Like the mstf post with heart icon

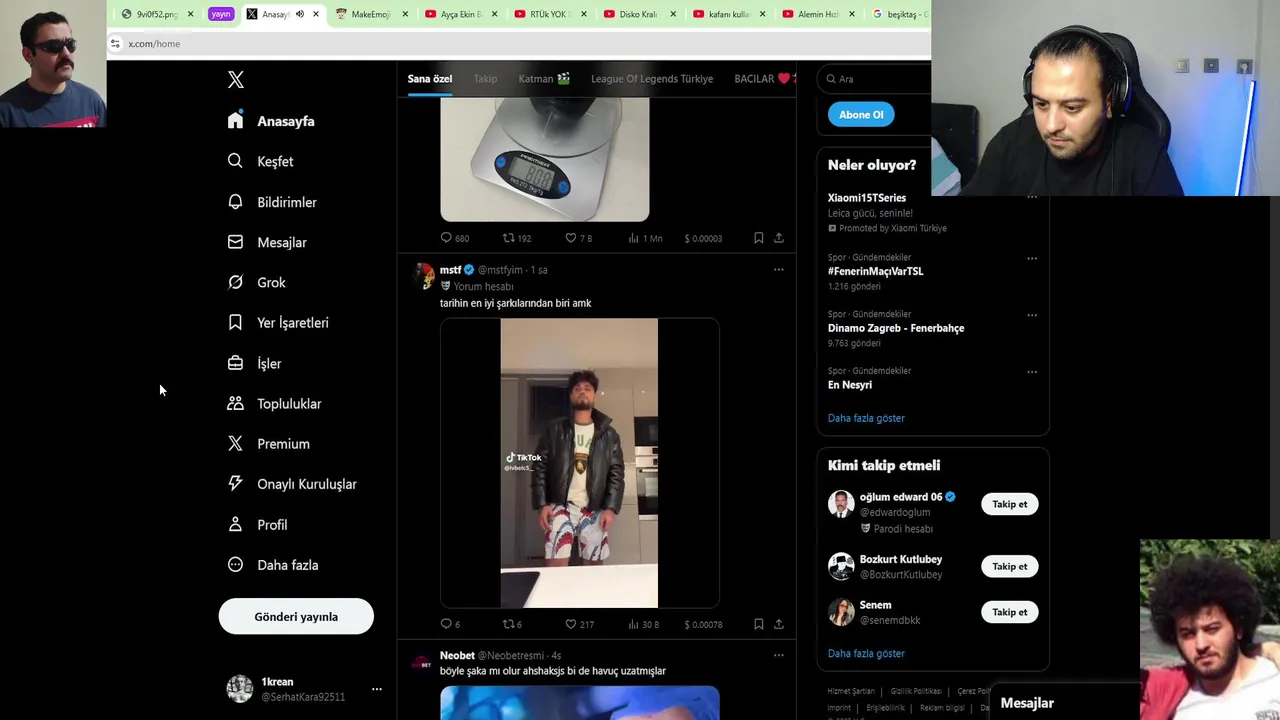pos(571,624)
